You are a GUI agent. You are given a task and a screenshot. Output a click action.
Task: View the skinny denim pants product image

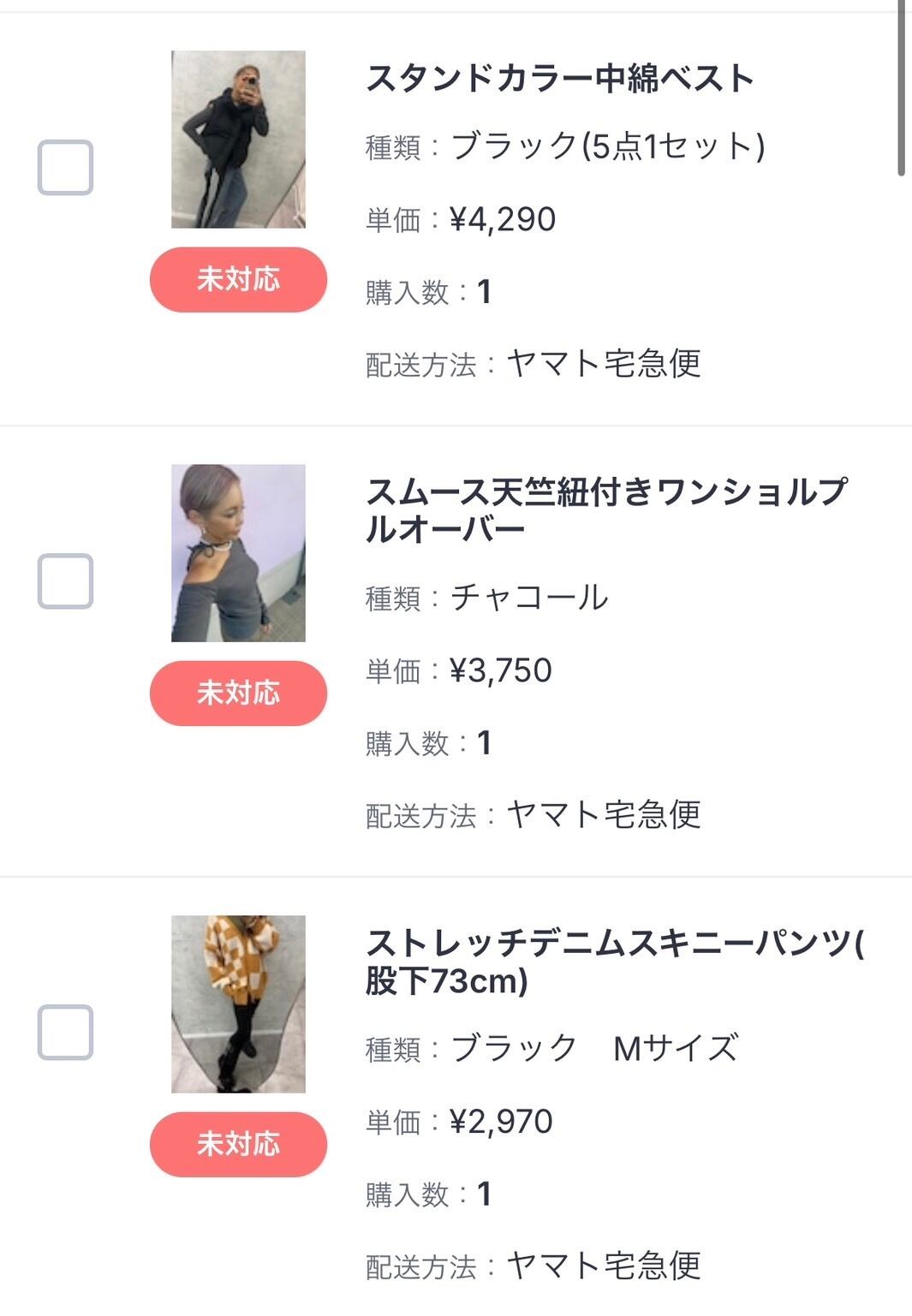tap(238, 1004)
